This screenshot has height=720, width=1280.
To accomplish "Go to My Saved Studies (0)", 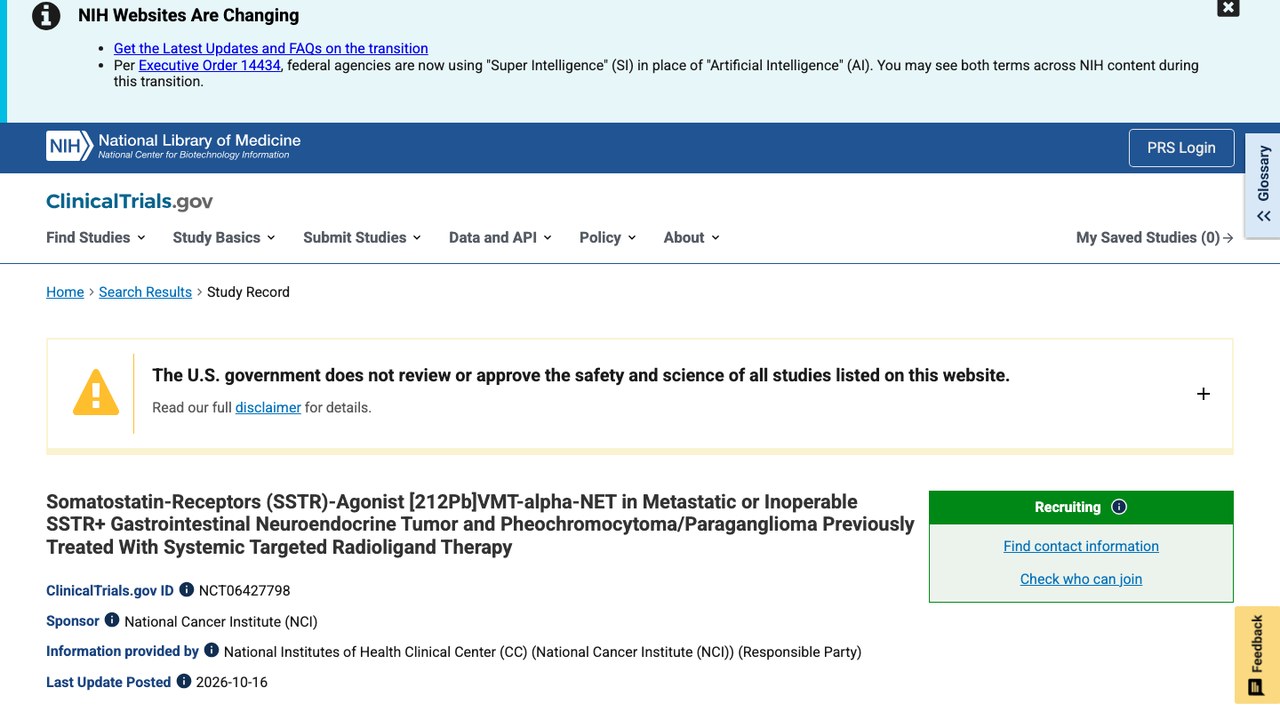I will coord(1155,237).
